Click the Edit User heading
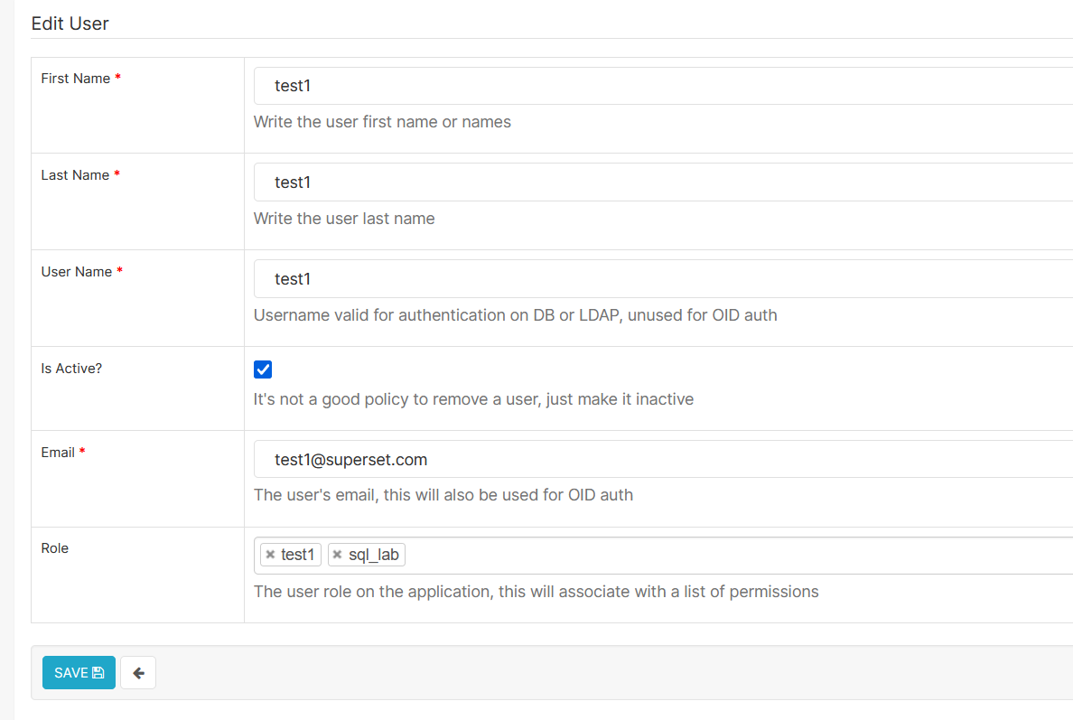 pos(70,23)
